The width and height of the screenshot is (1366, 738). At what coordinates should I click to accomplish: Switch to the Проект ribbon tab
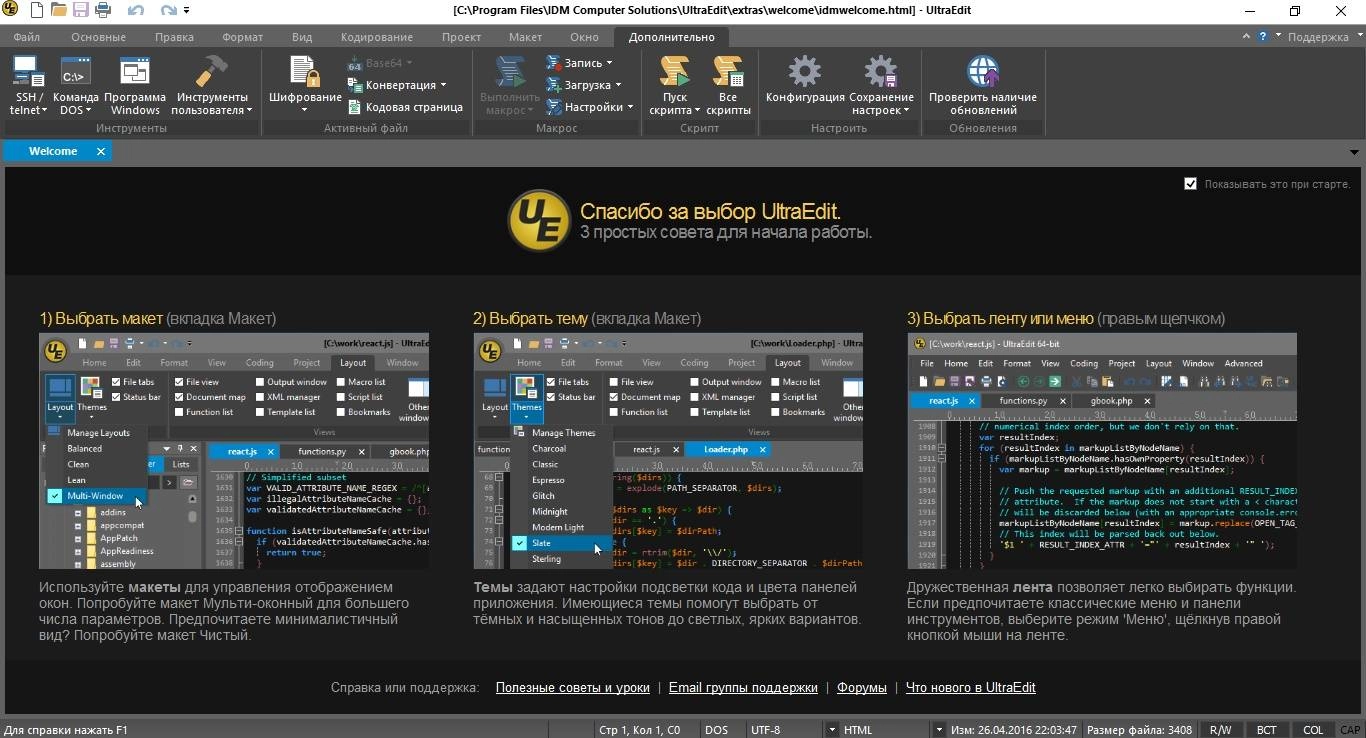(461, 37)
